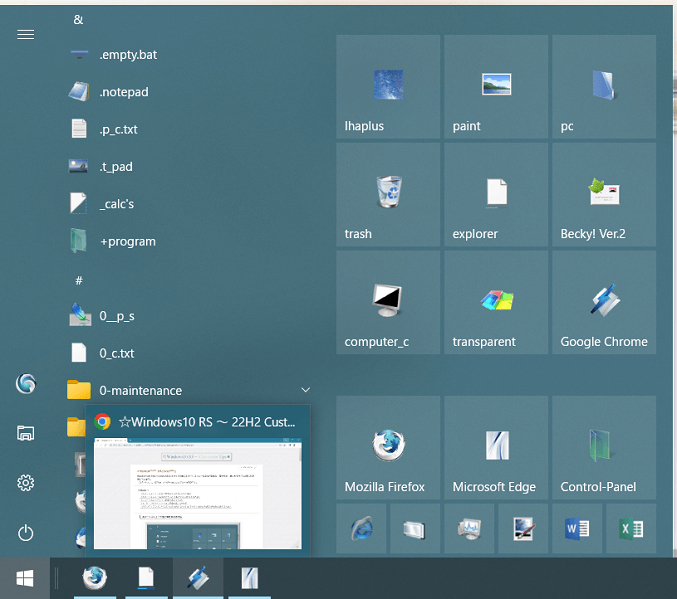This screenshot has height=599, width=677.
Task: Open the trash tile
Action: (x=388, y=195)
